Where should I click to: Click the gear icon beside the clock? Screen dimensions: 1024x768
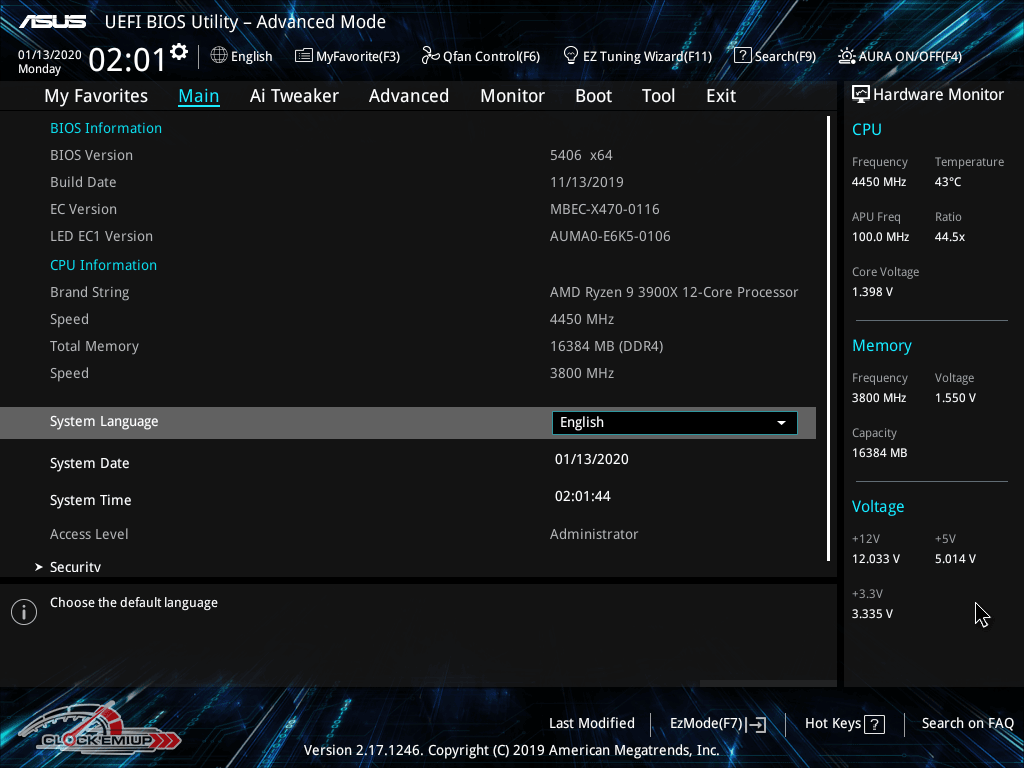click(x=179, y=51)
